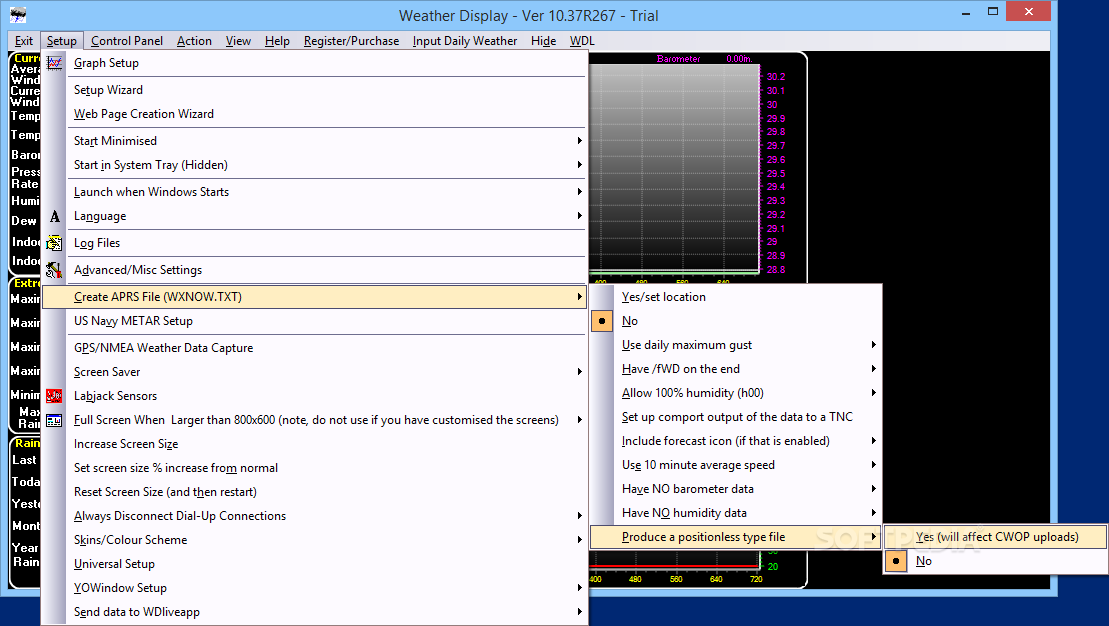Screen dimensions: 1109x626
Task: Open Input Daily Weather menu
Action: [x=465, y=41]
